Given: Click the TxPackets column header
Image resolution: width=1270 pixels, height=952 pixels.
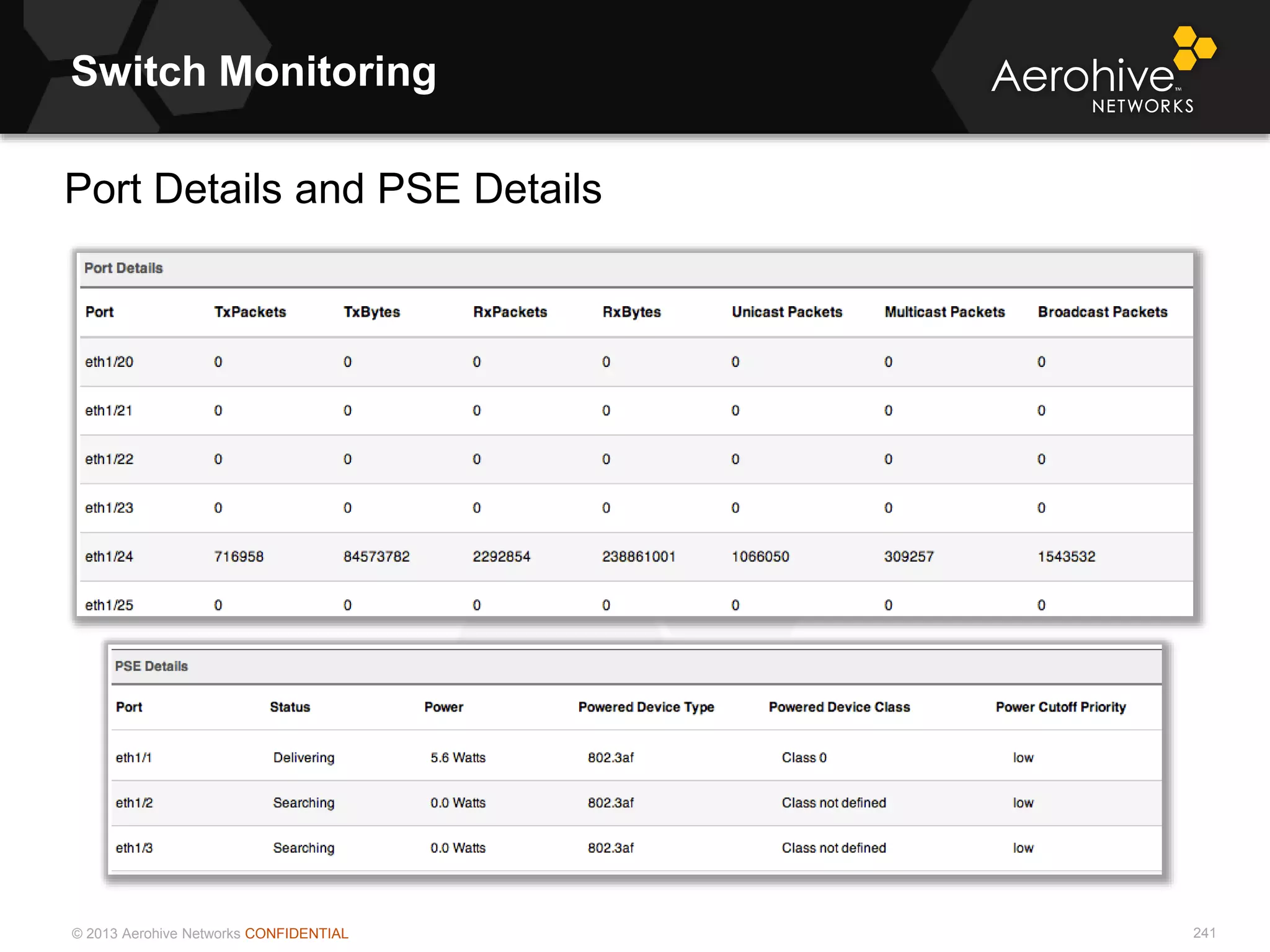Looking at the screenshot, I should pos(250,312).
